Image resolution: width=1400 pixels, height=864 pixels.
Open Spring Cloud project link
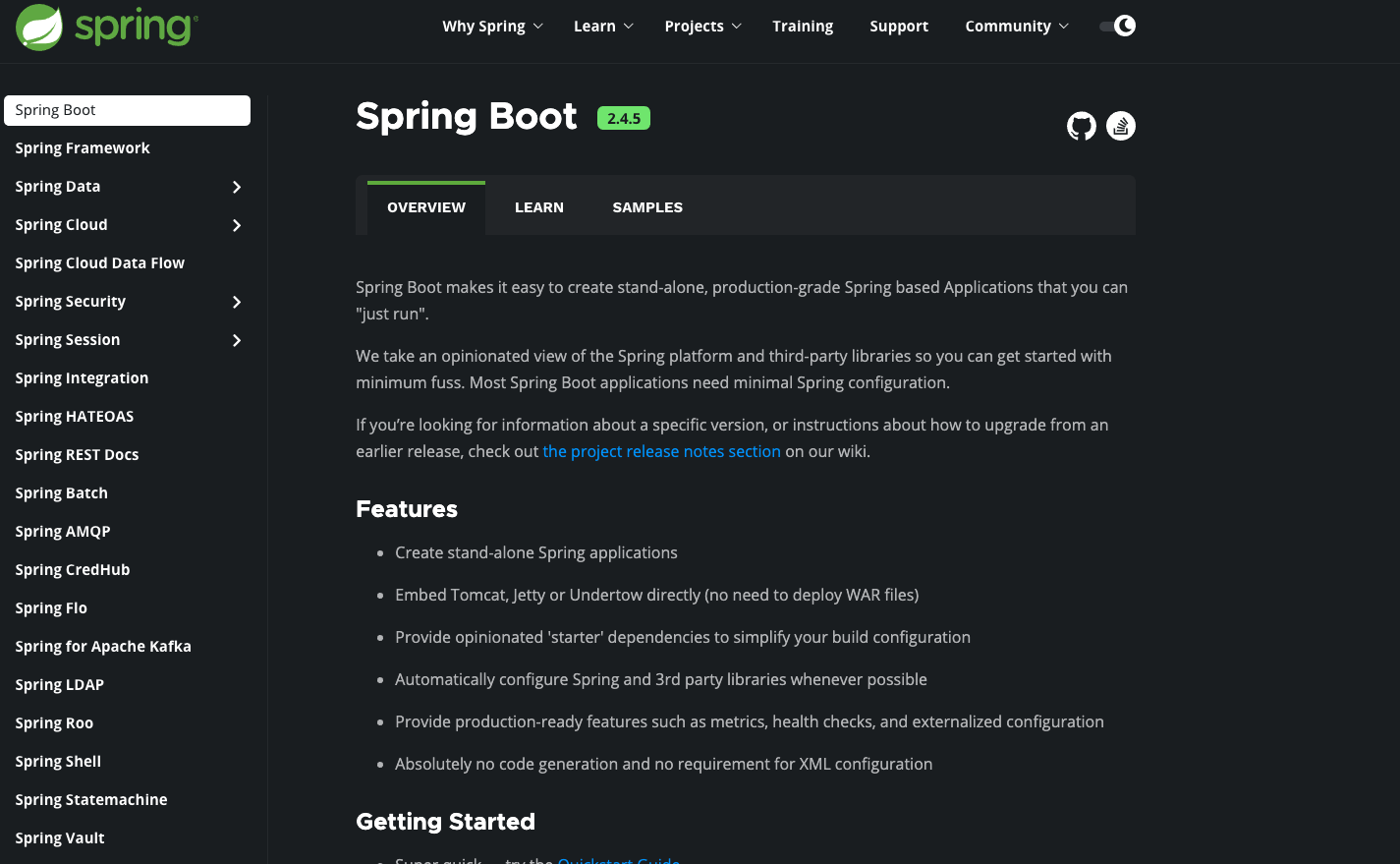[x=62, y=225]
